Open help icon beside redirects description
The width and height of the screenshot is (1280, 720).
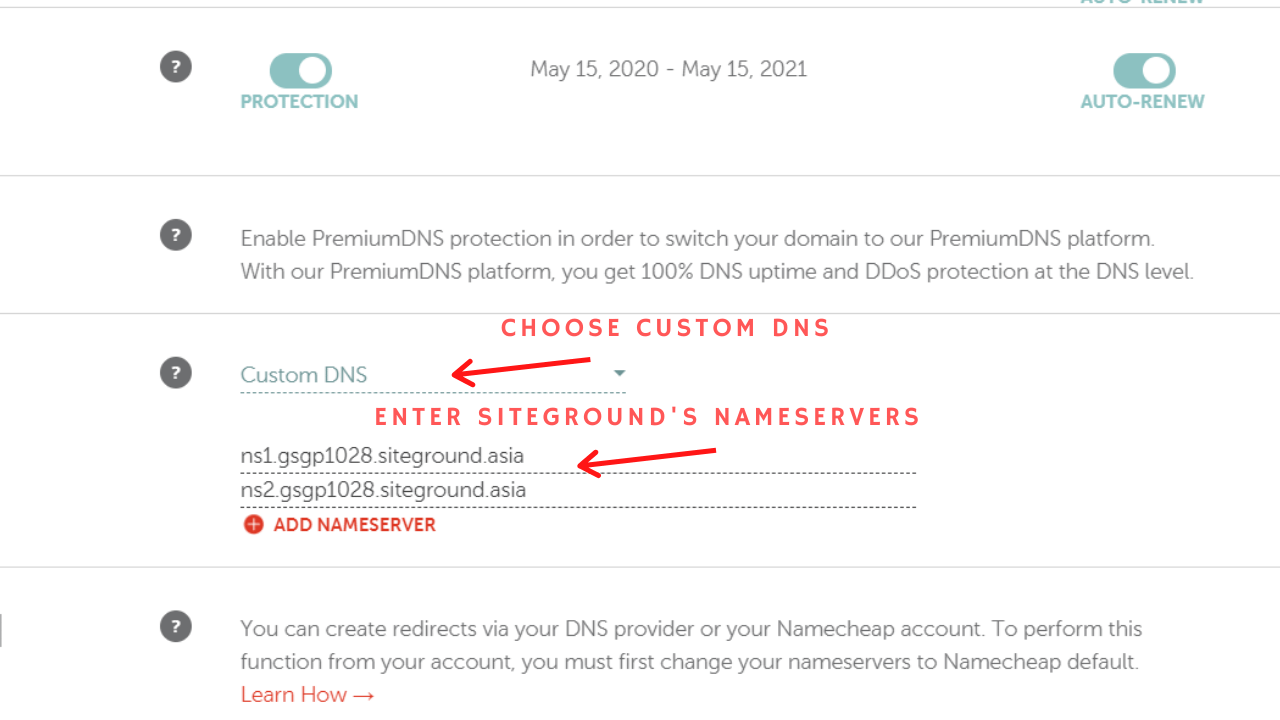[x=176, y=626]
